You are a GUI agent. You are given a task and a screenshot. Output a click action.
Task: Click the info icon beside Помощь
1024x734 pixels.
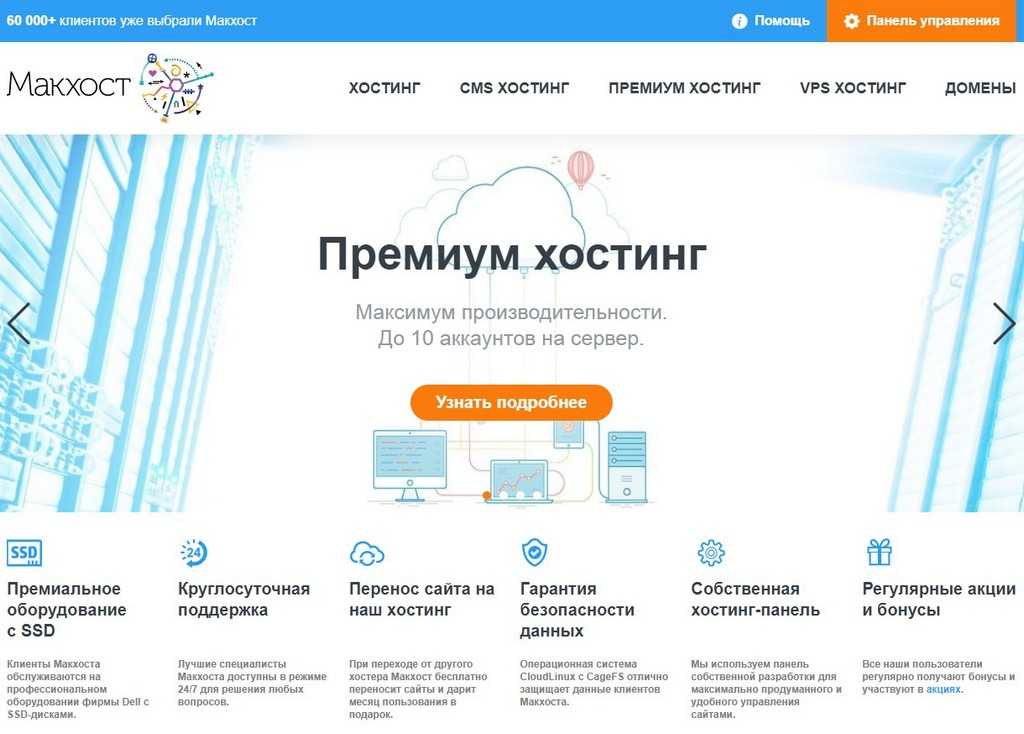coord(739,21)
